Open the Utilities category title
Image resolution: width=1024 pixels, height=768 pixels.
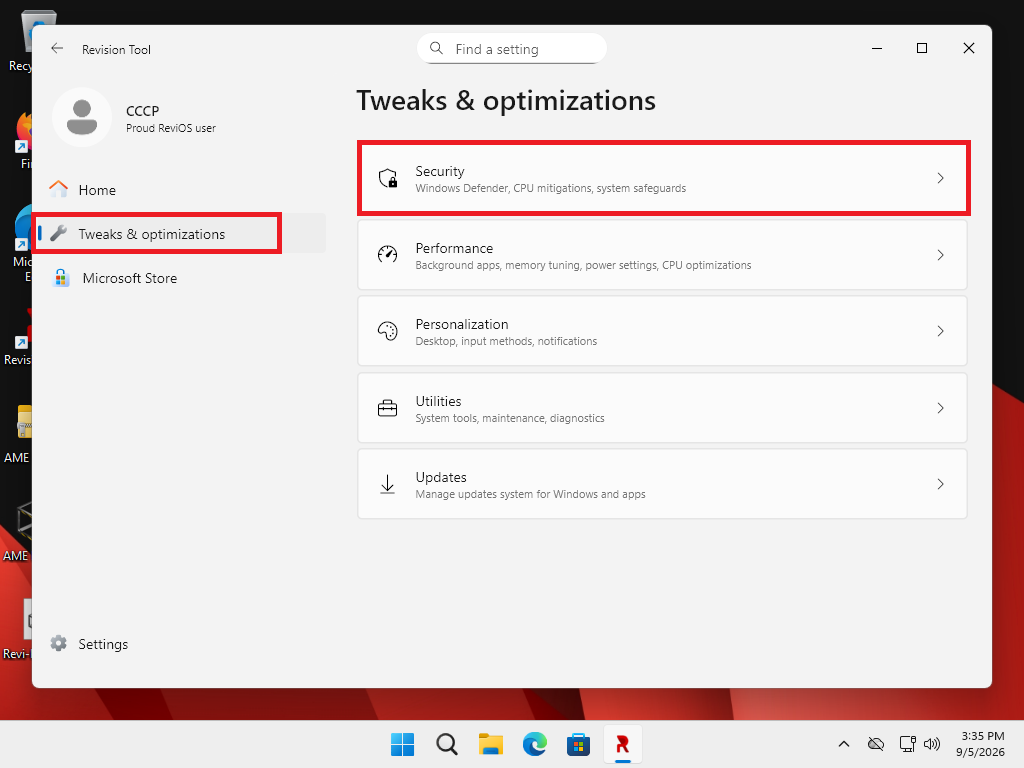click(x=438, y=401)
